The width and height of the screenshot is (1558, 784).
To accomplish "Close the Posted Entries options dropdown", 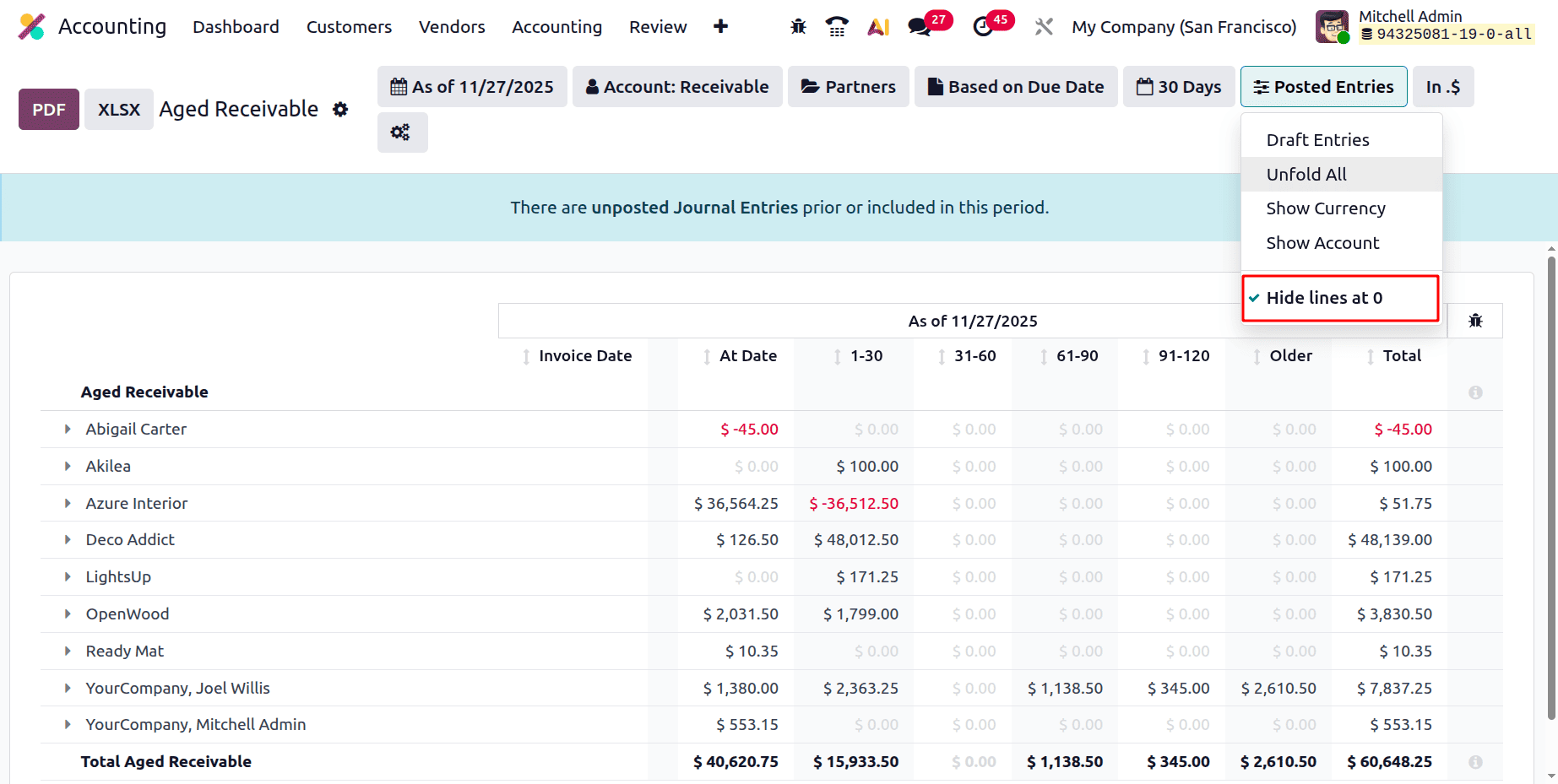I will (1323, 87).
